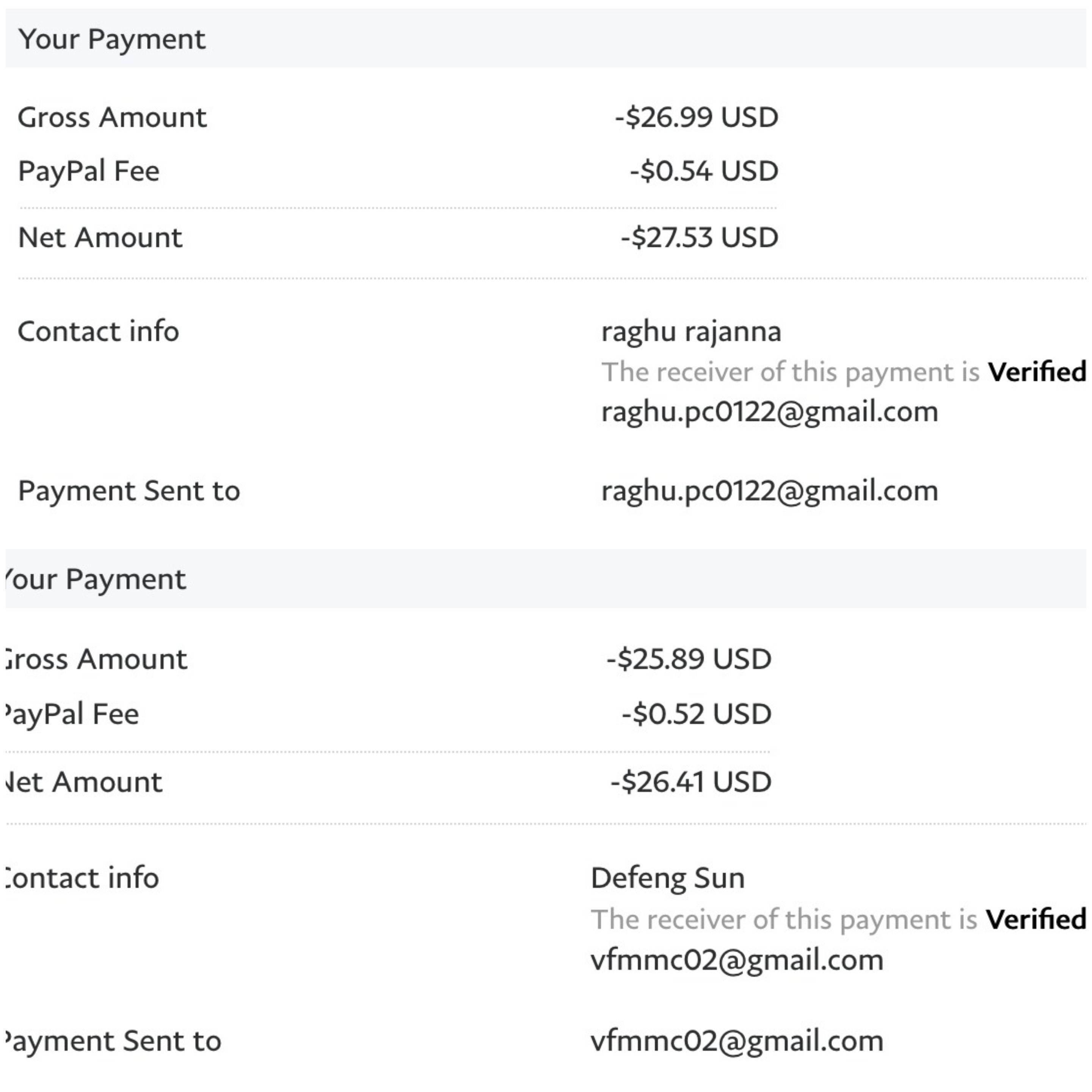
Task: Open raghu.pc0122@gmail.com under Contact info
Action: [770, 412]
